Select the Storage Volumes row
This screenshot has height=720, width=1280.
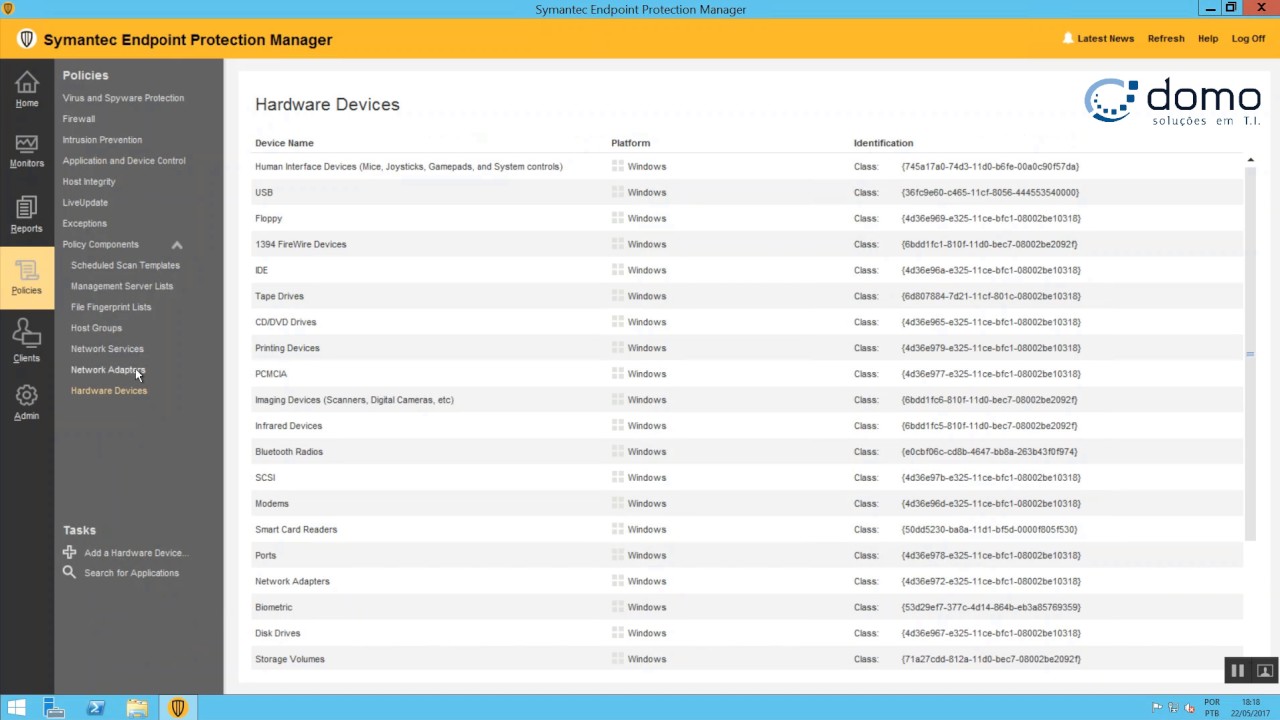coord(747,659)
